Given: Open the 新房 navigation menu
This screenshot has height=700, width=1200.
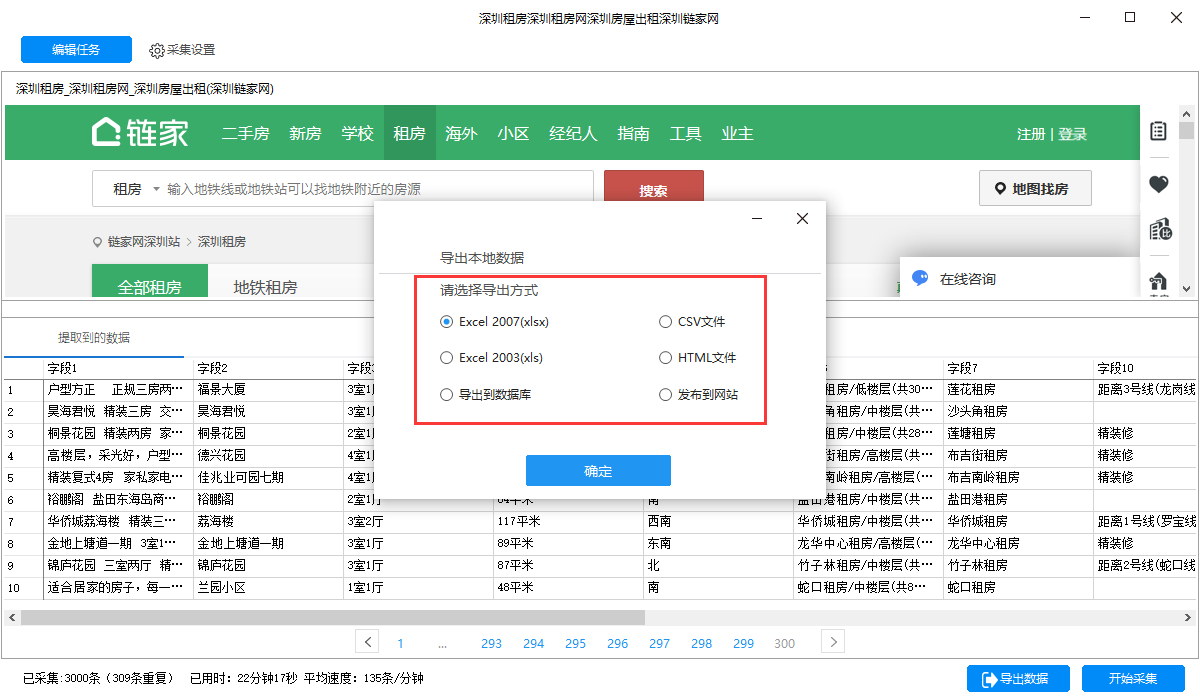Looking at the screenshot, I should pyautogui.click(x=305, y=133).
